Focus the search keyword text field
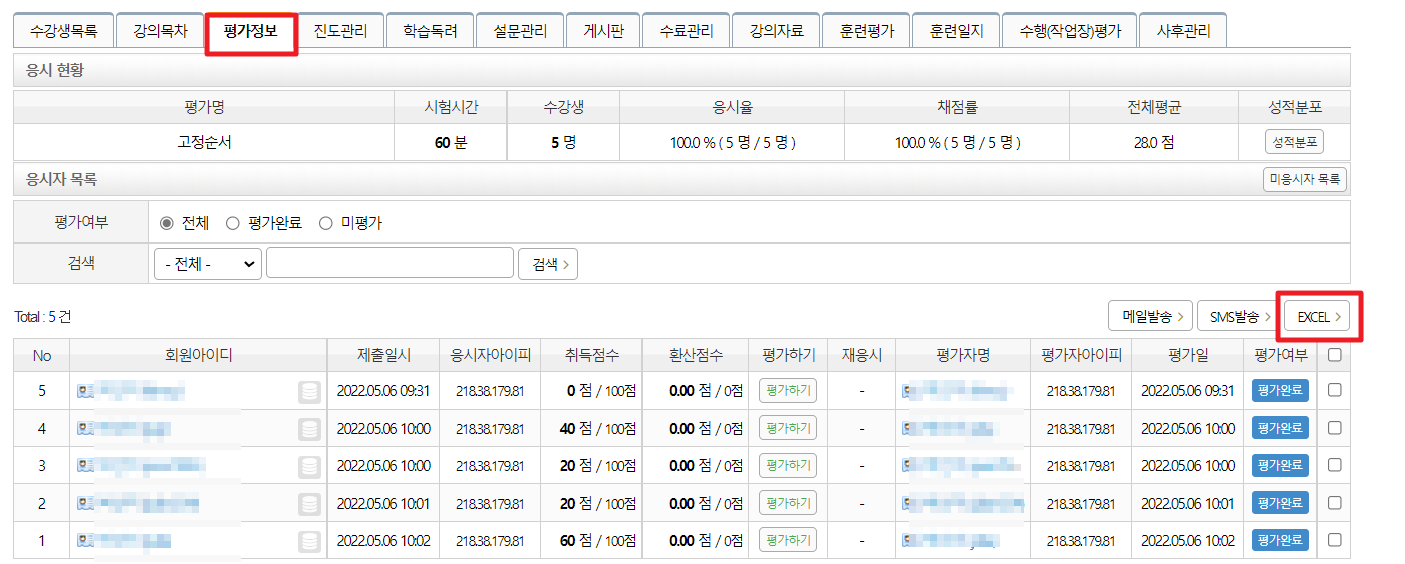Image resolution: width=1405 pixels, height=564 pixels. pos(390,264)
